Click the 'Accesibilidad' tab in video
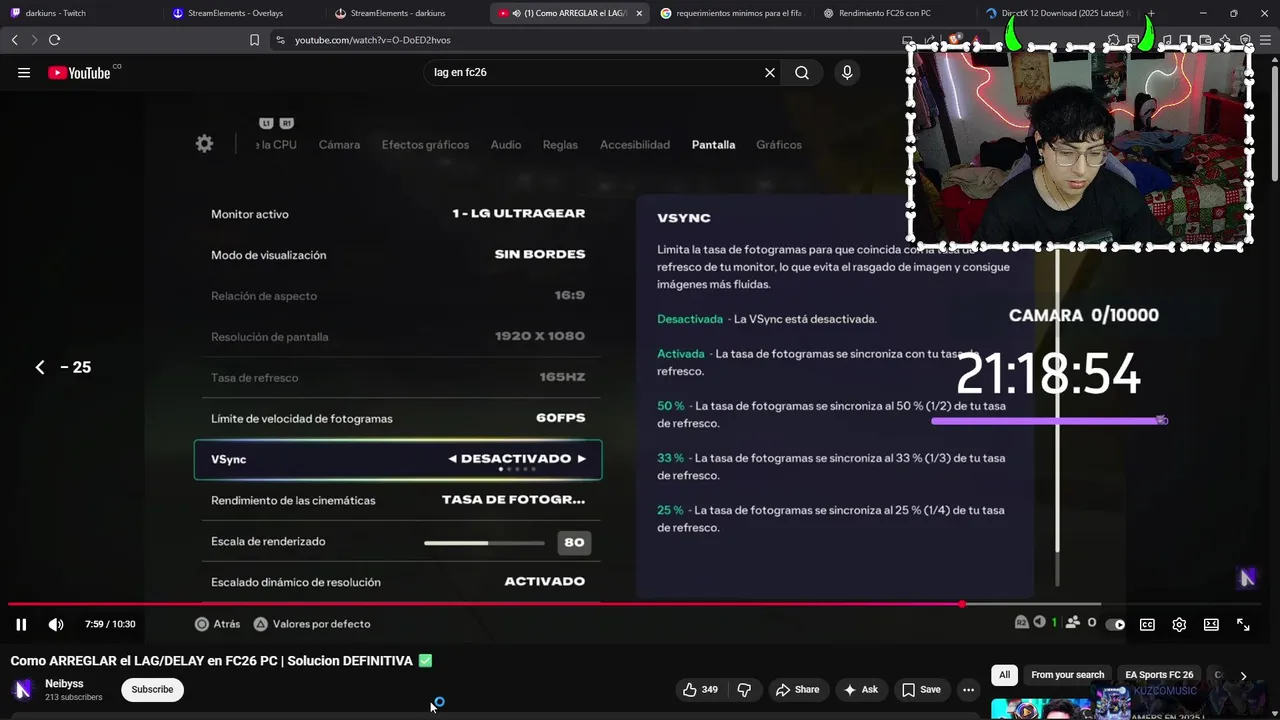1280x720 pixels. [635, 145]
